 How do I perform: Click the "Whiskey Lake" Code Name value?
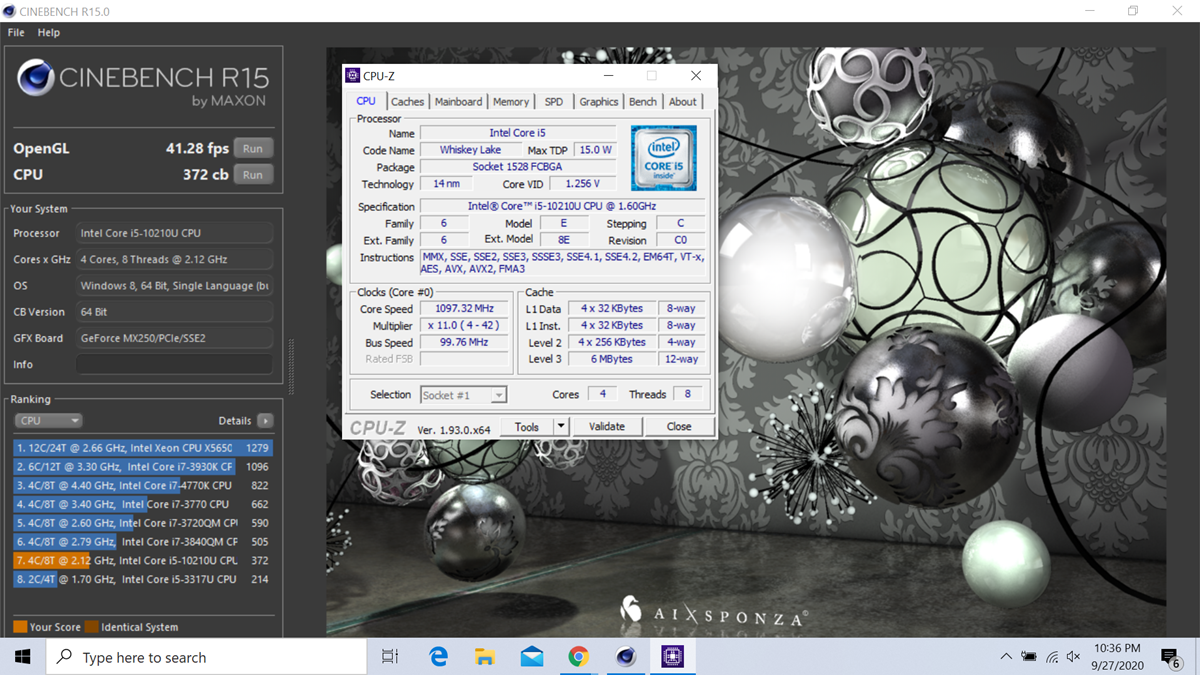pyautogui.click(x=471, y=150)
